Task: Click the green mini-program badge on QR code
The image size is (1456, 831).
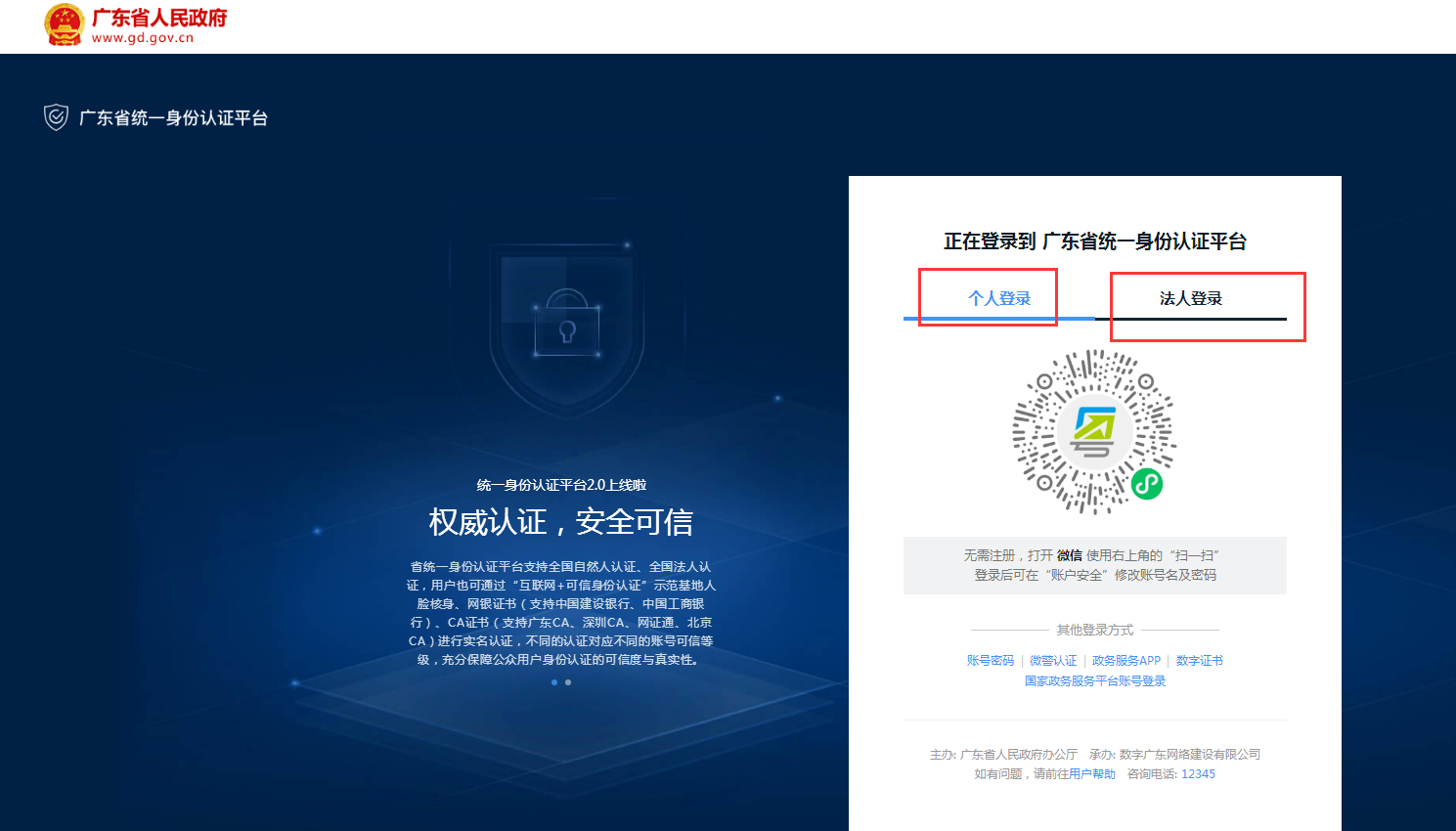Action: pyautogui.click(x=1147, y=483)
